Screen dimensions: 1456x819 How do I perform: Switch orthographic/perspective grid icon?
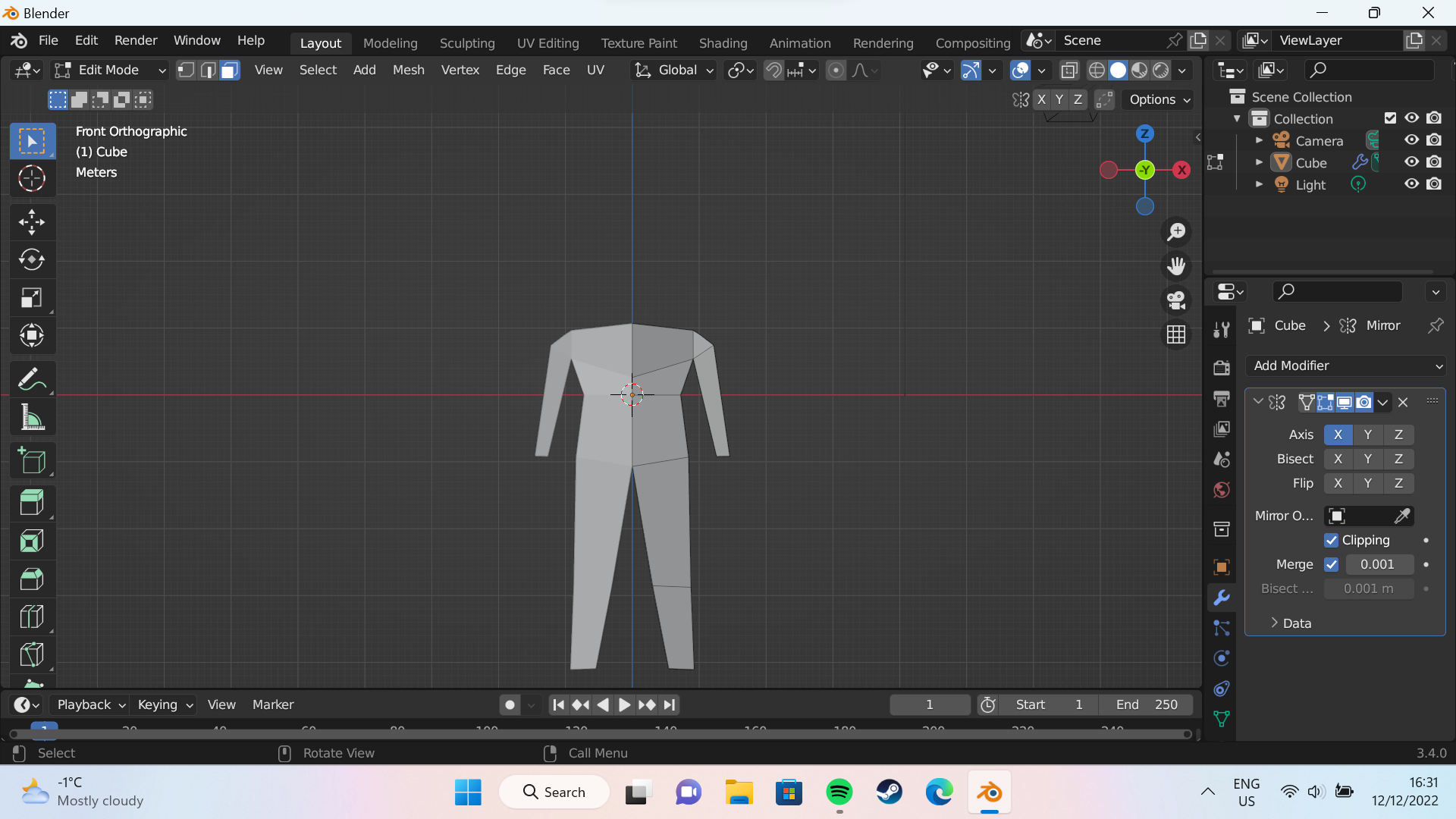(1176, 334)
